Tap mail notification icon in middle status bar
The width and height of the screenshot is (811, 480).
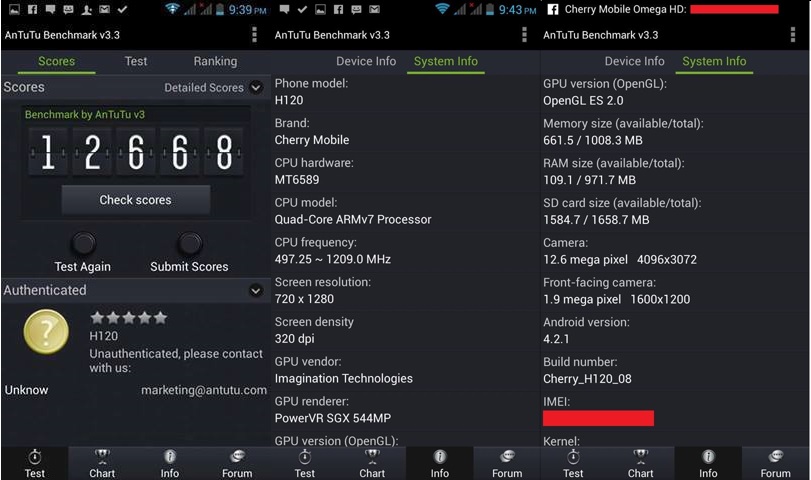[374, 9]
